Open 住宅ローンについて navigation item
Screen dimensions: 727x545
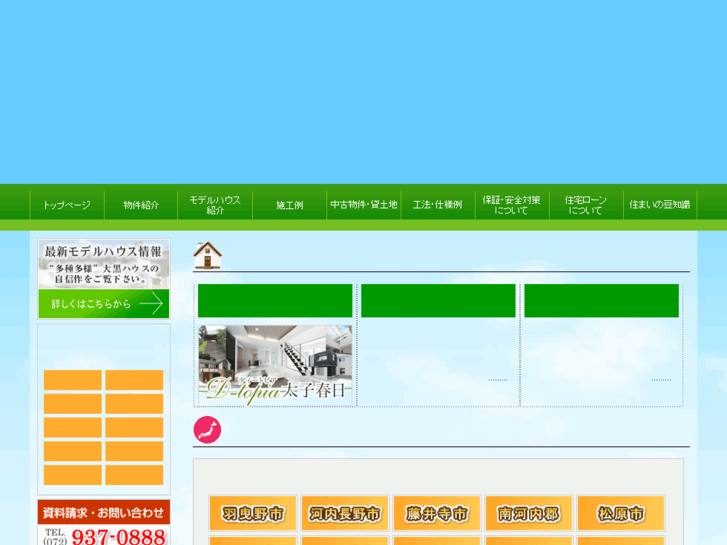pyautogui.click(x=586, y=205)
